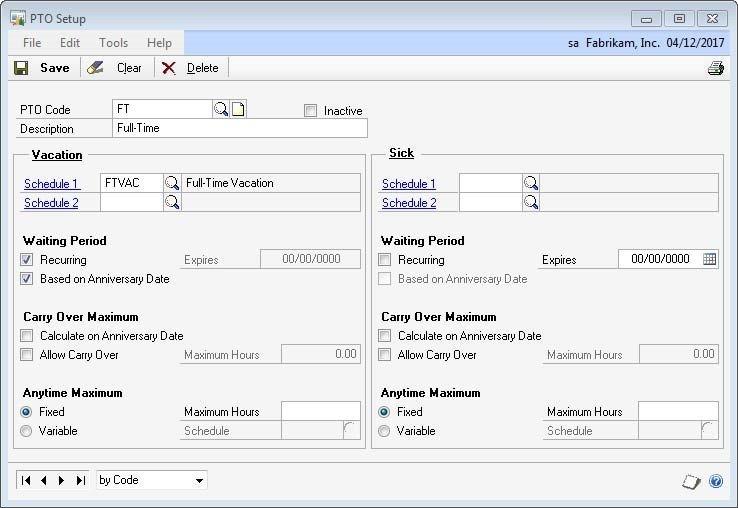
Task: Go to the first record
Action: pos(26,480)
